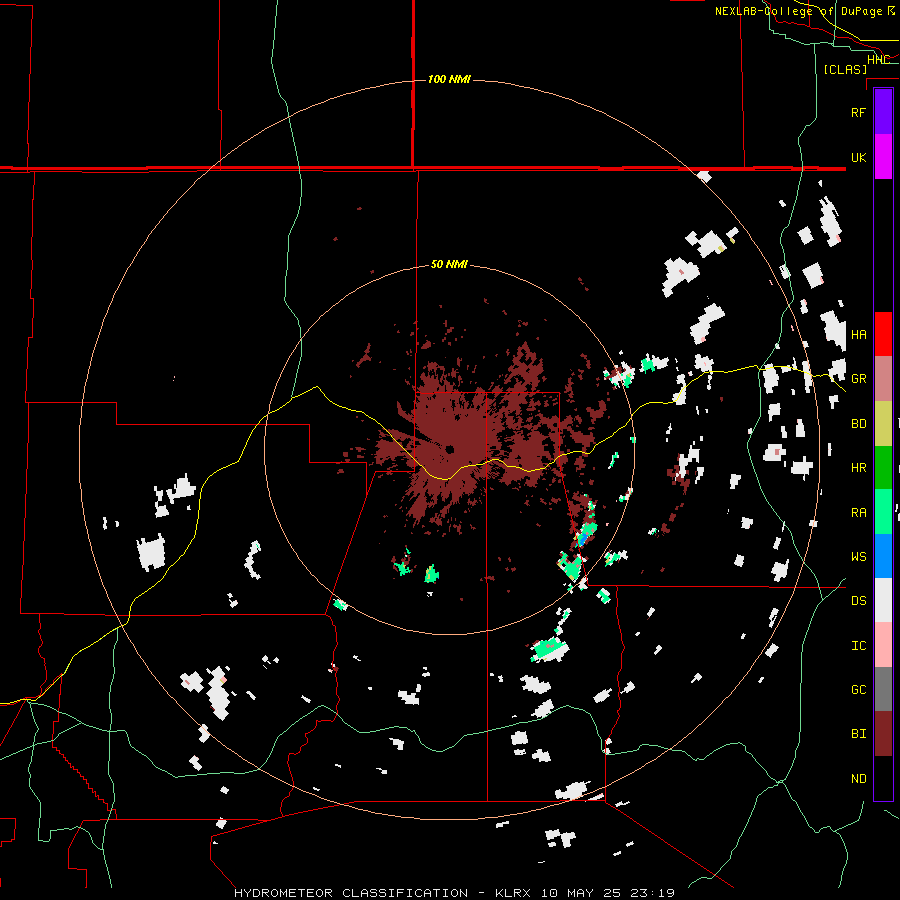
Task: Click the 'RA' legend label
Action: (x=859, y=513)
